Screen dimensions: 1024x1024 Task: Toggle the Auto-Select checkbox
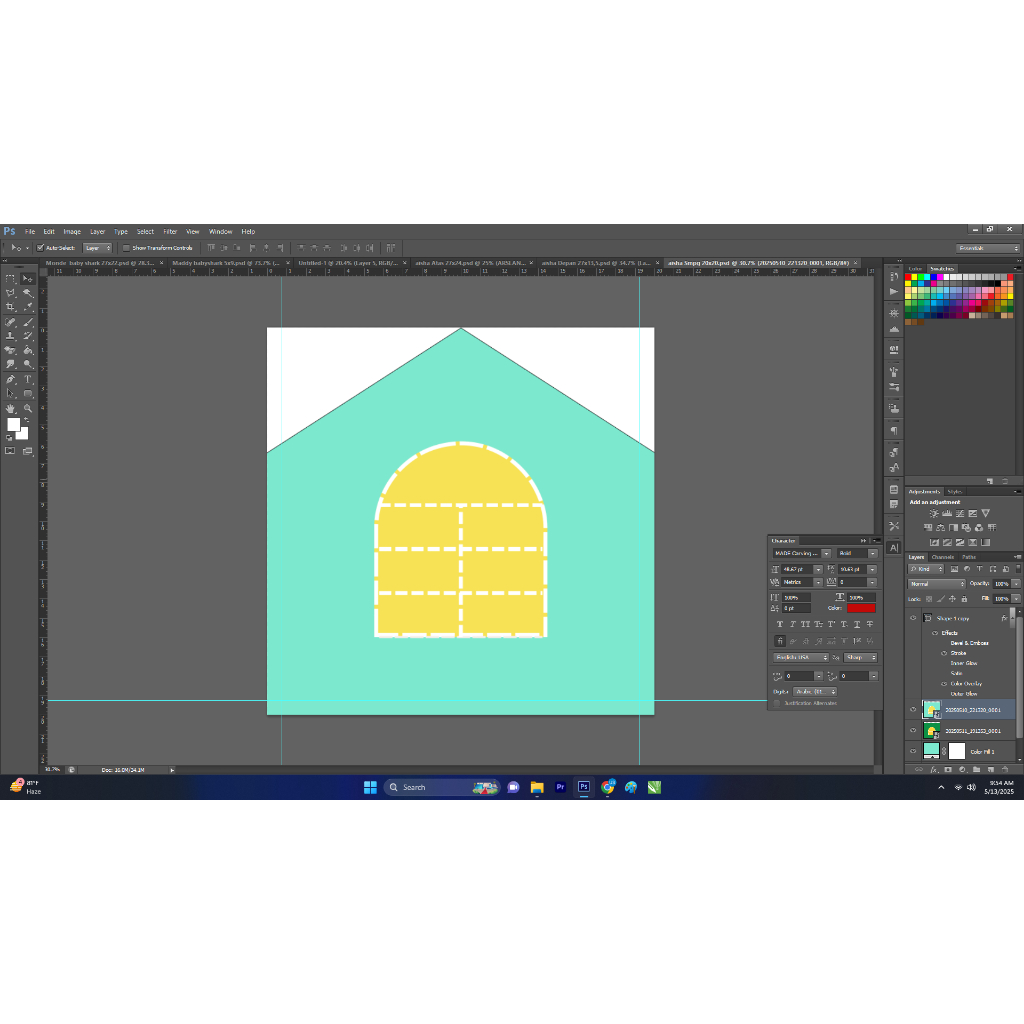40,248
